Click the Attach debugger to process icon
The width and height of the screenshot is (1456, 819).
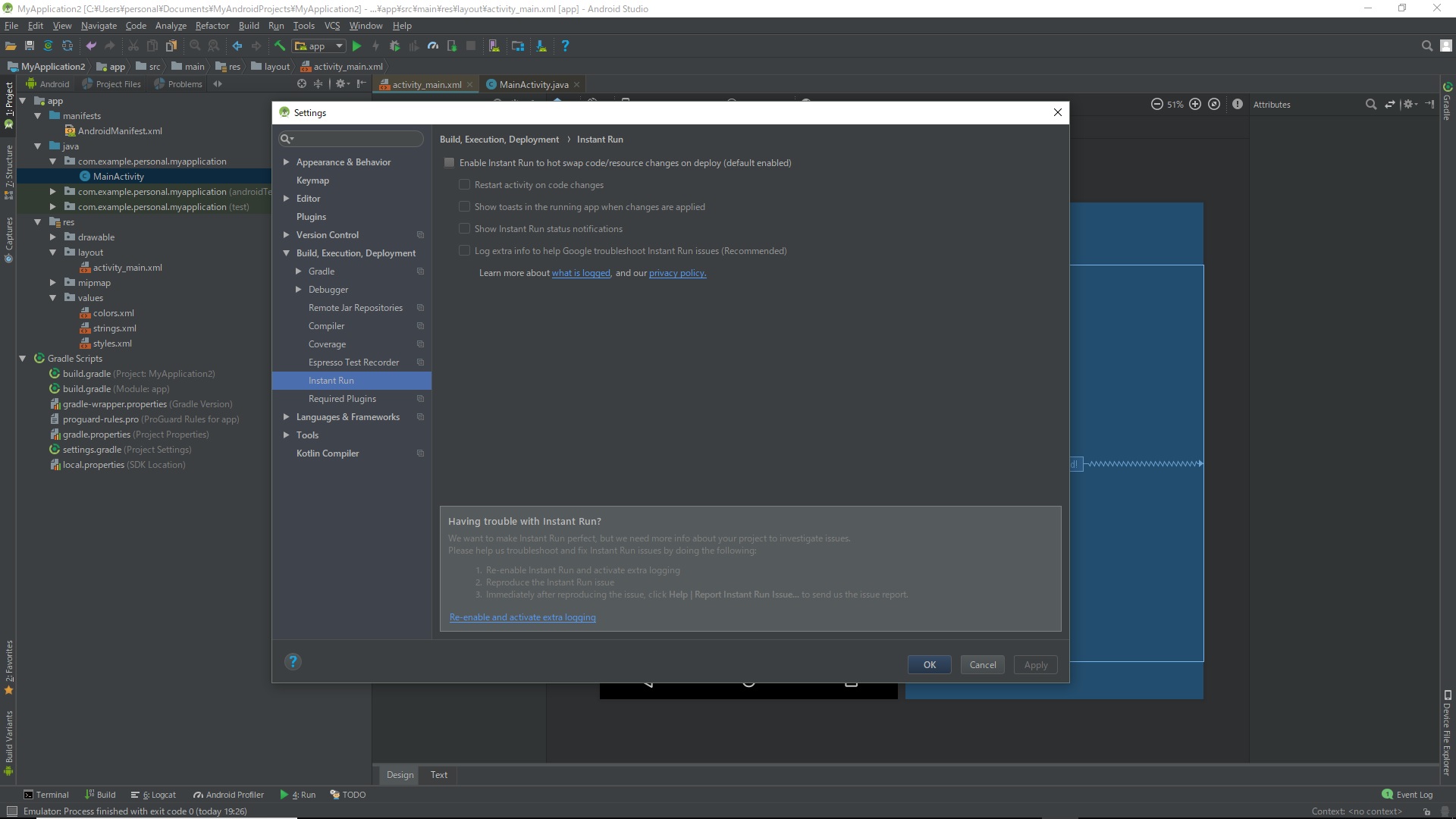click(452, 46)
